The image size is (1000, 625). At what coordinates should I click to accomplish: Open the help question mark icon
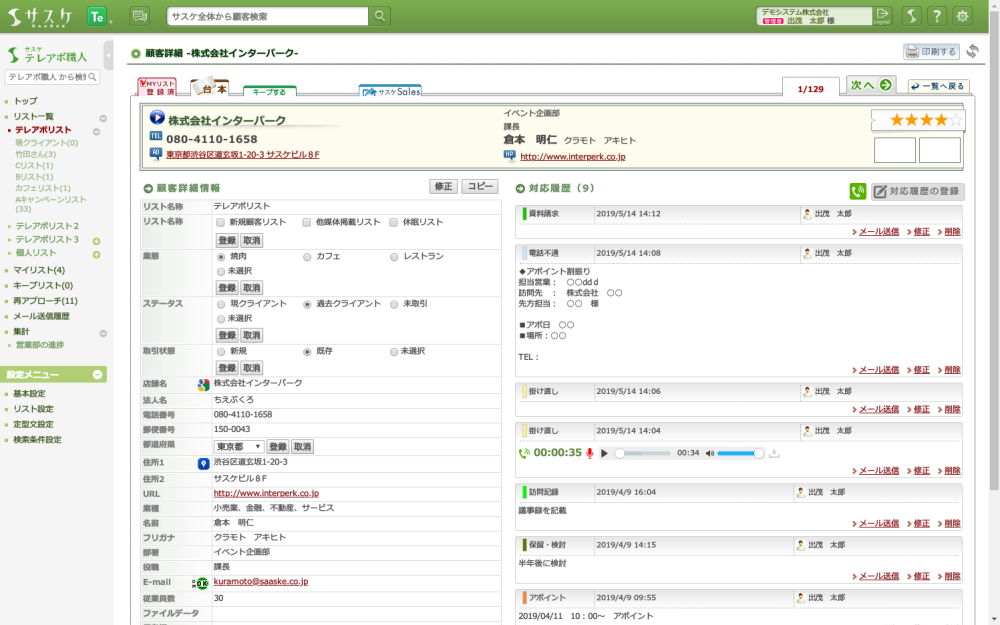(936, 16)
